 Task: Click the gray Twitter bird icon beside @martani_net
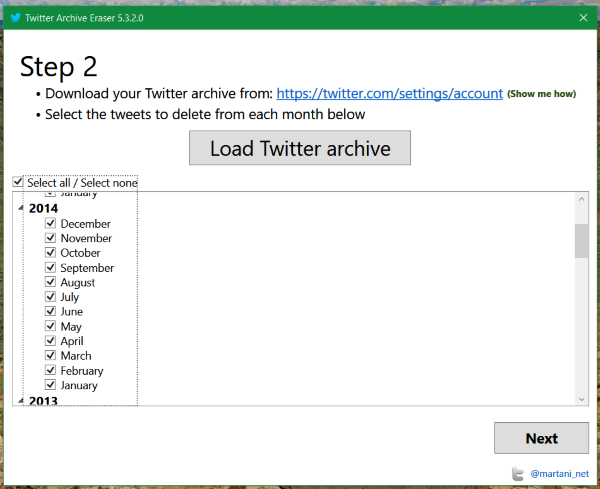click(517, 474)
